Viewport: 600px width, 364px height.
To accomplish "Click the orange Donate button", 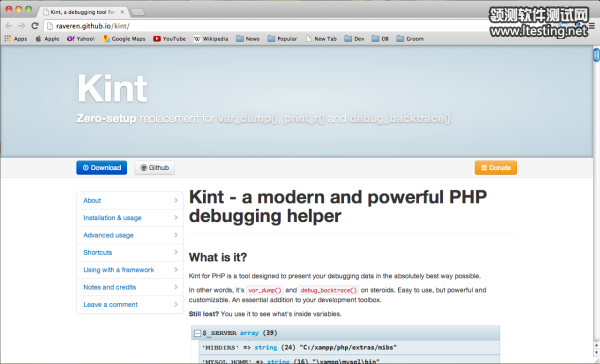I will click(496, 168).
